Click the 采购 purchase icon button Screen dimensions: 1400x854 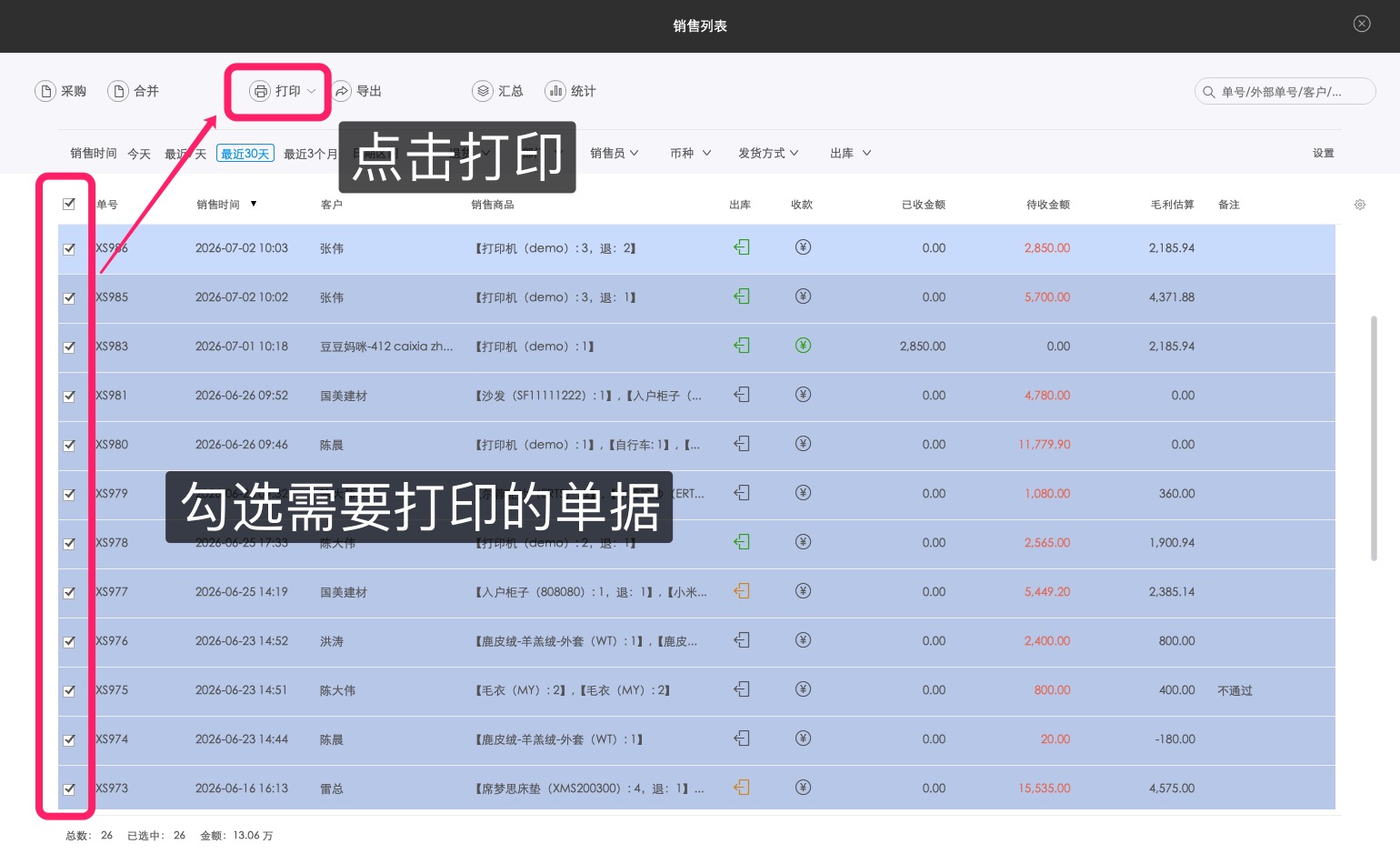[x=45, y=91]
